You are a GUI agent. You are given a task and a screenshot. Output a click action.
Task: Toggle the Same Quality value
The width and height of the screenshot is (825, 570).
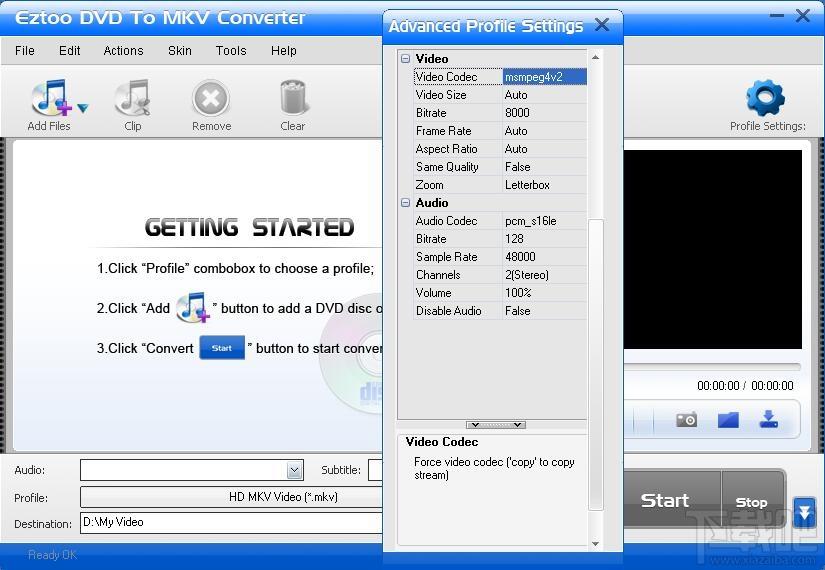click(x=544, y=167)
